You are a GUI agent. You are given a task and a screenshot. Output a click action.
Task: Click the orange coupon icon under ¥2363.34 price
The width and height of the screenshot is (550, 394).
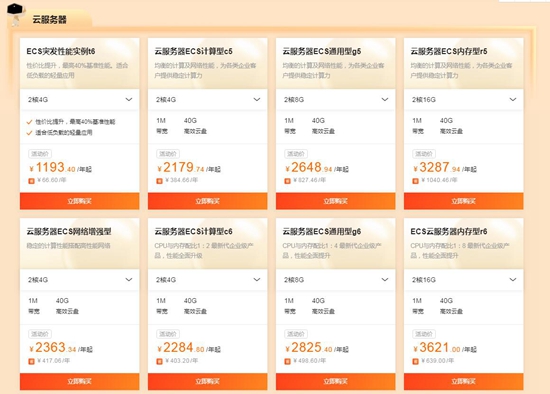click(31, 361)
